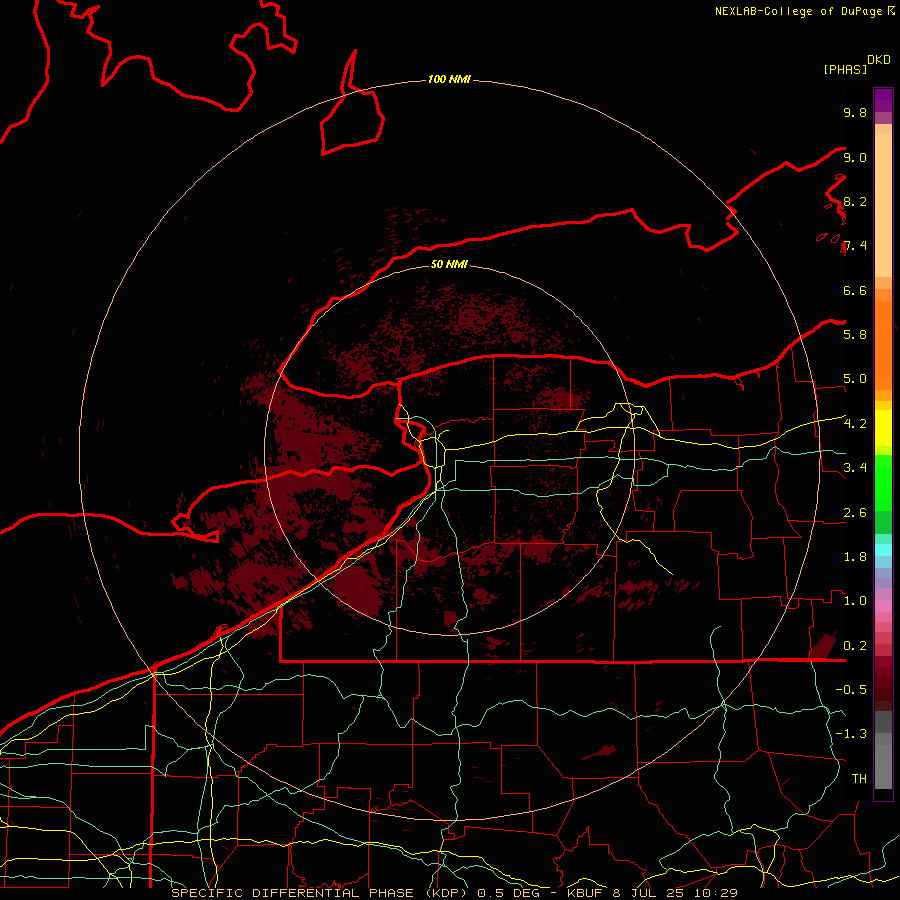Click the -1.3 value on color scale
900x900 pixels.
(x=851, y=734)
